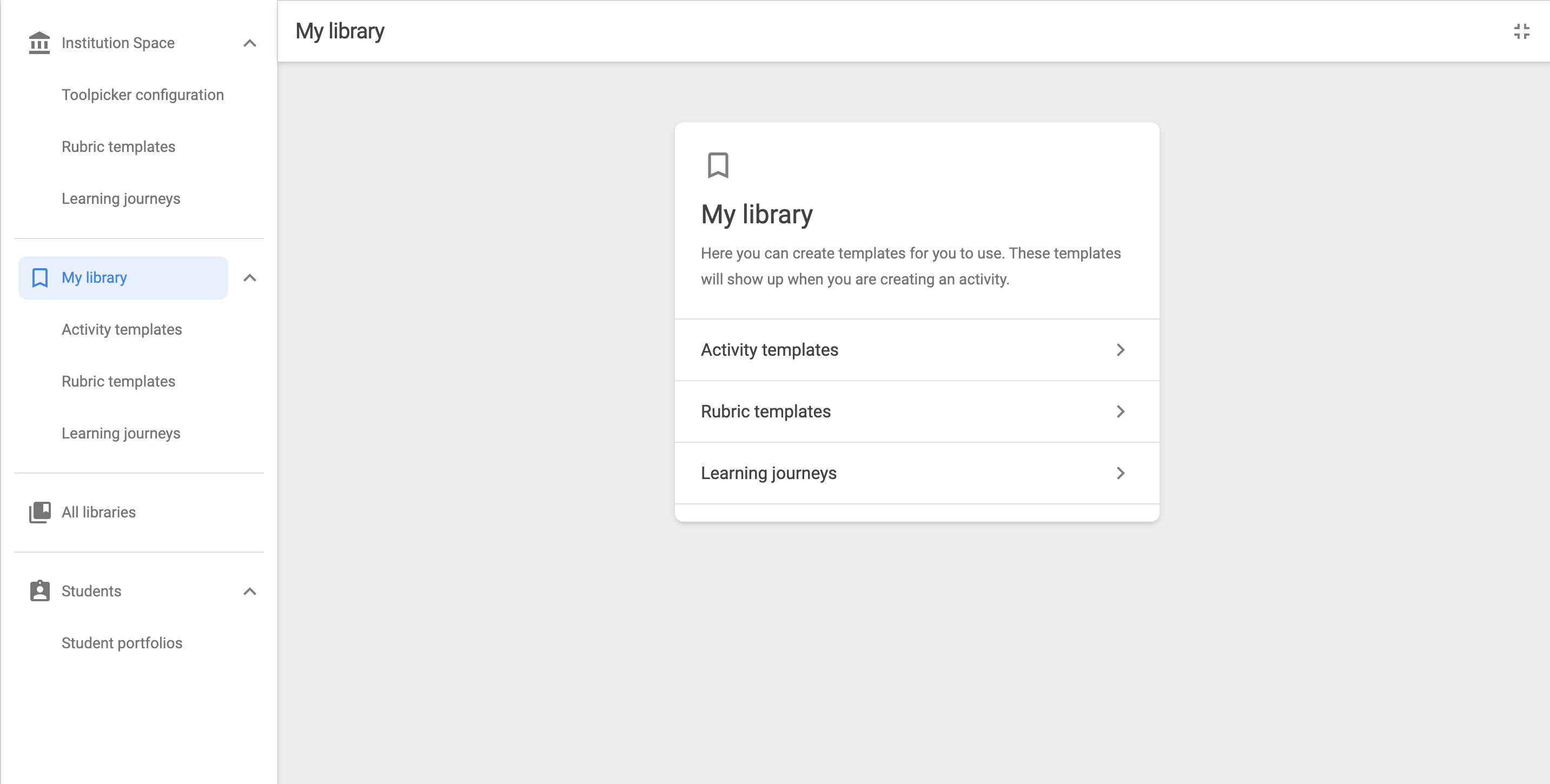Click the chevron arrow beside Rubric templates row
This screenshot has height=784, width=1550.
1121,411
